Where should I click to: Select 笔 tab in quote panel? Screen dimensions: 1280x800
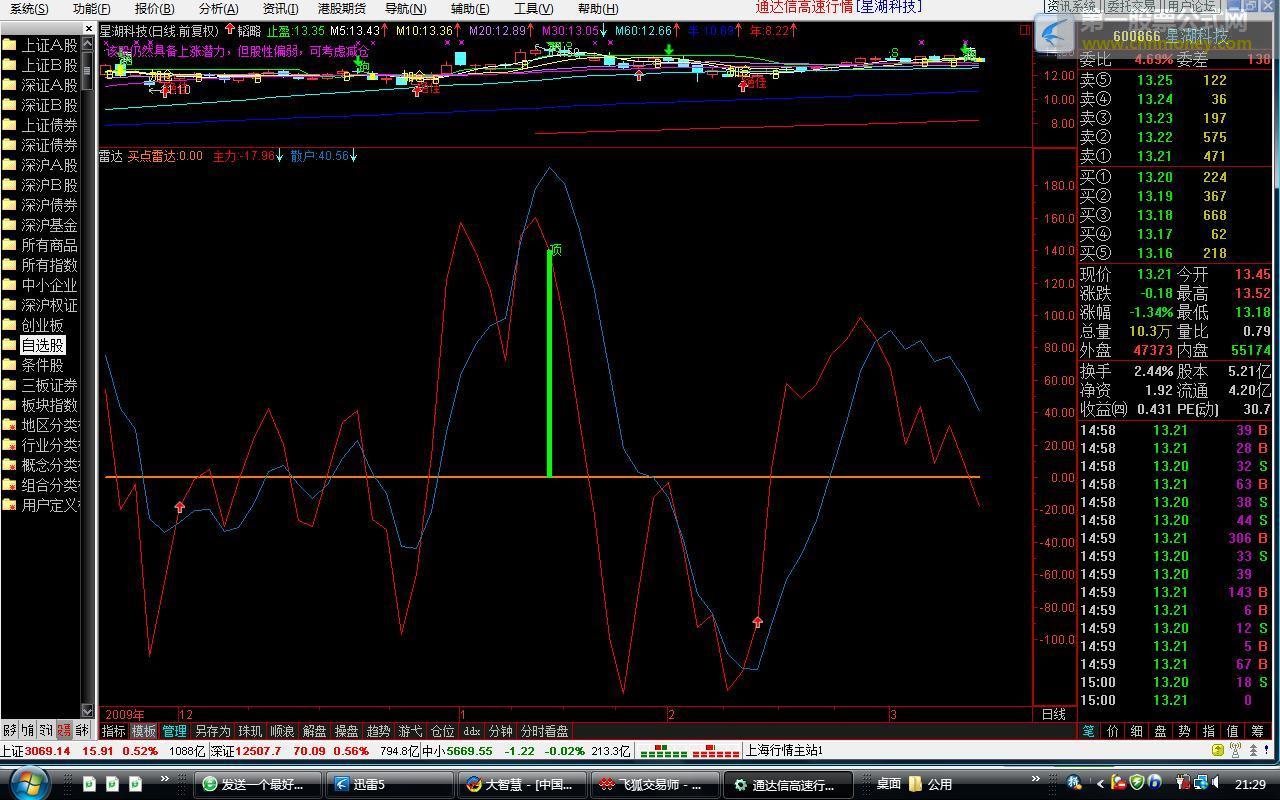pyautogui.click(x=1088, y=731)
